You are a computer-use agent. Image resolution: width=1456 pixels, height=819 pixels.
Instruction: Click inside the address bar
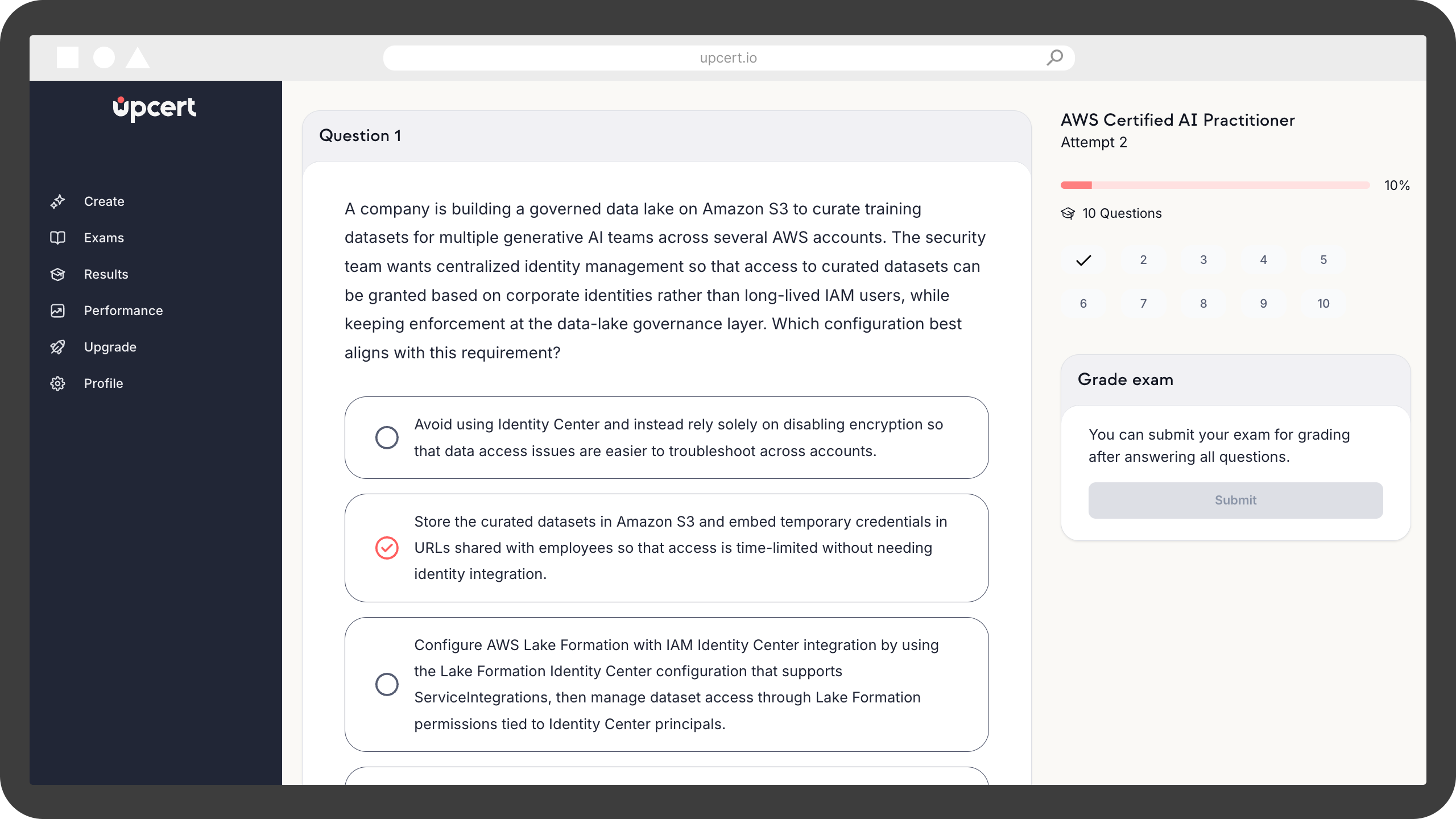tap(728, 57)
